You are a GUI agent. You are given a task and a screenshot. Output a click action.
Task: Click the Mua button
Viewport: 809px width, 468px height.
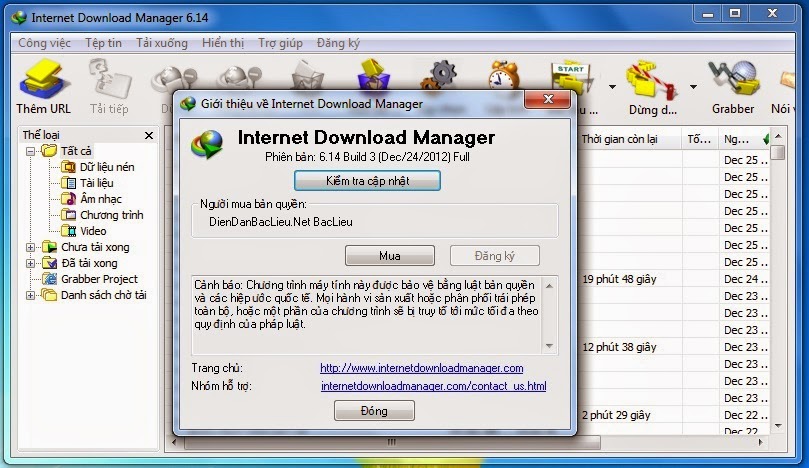point(390,256)
